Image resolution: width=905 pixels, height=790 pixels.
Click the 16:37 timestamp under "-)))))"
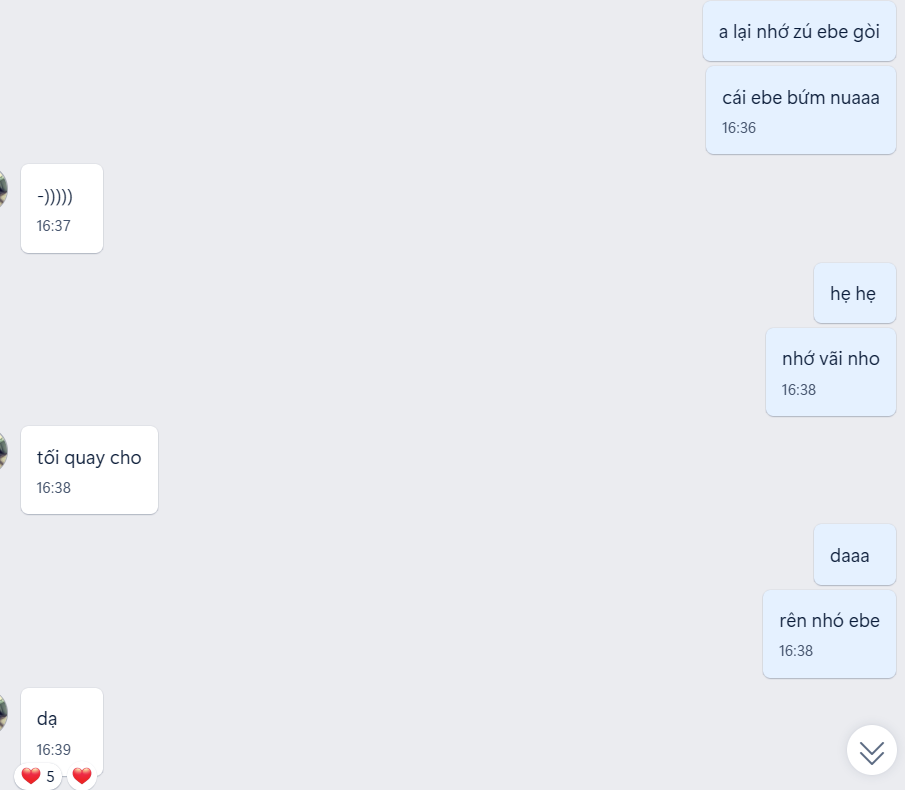pyautogui.click(x=54, y=226)
